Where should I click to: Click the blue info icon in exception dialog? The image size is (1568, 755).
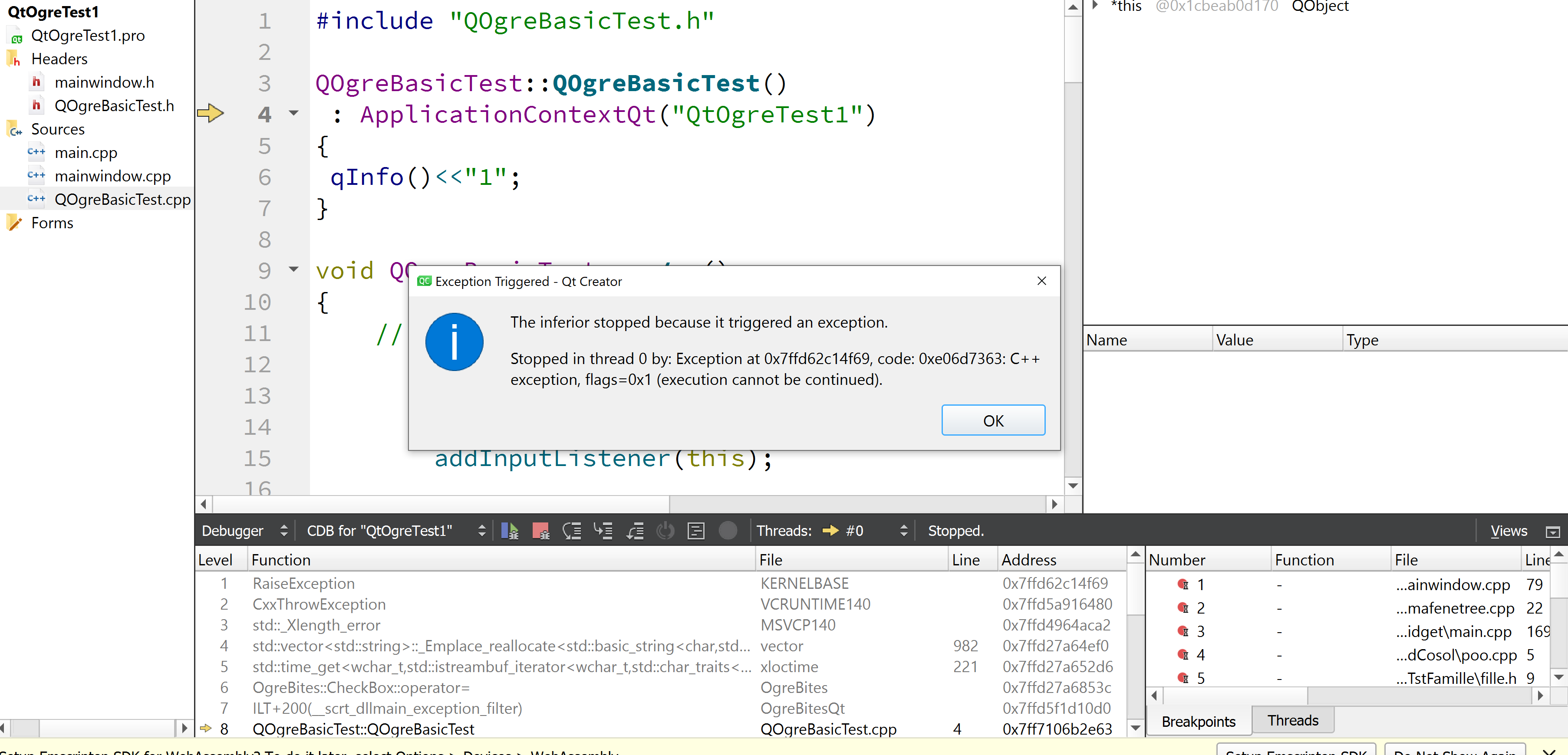(x=454, y=341)
